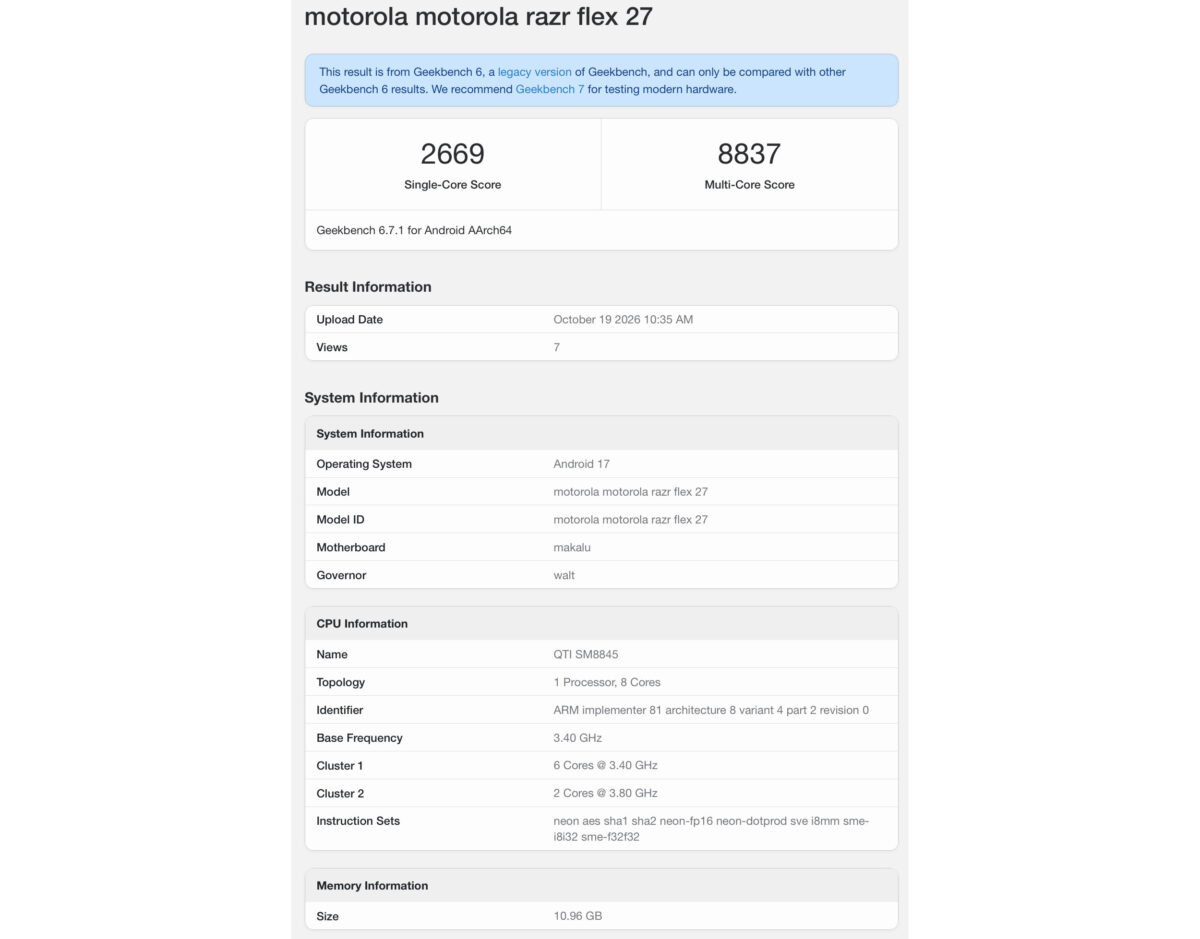This screenshot has height=939, width=1200.
Task: Select the Base Frequency 3.40 GHz value
Action: (x=578, y=738)
